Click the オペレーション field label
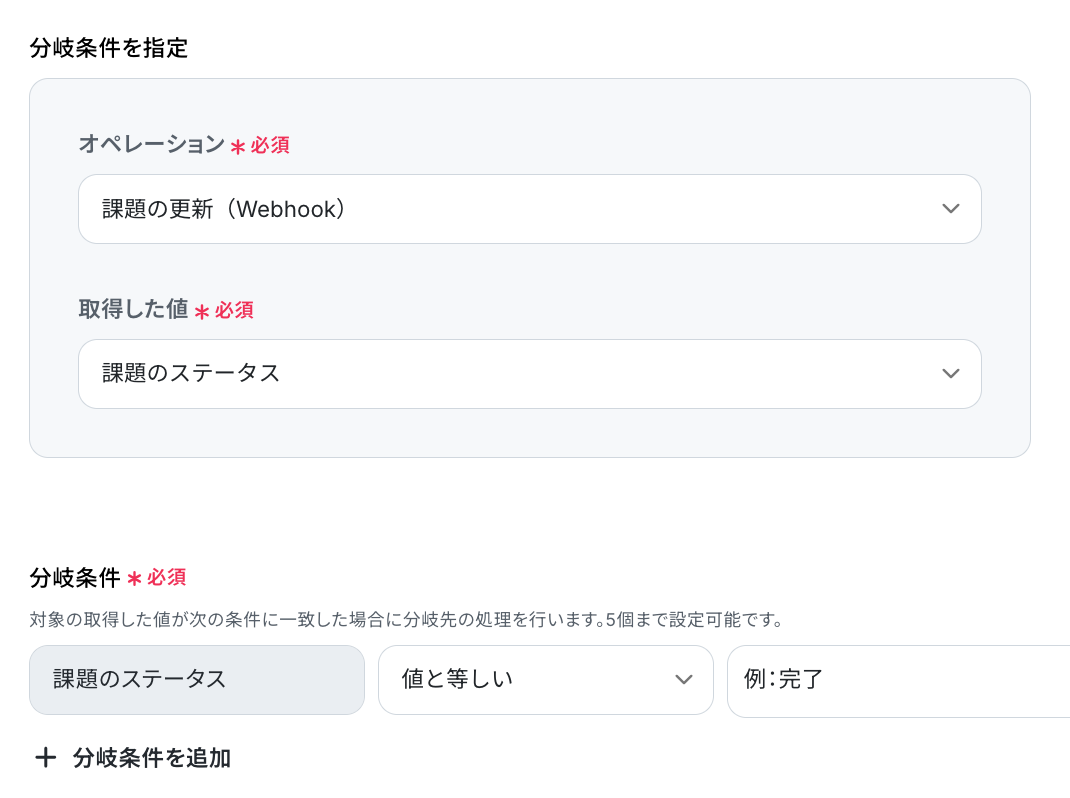The height and width of the screenshot is (798, 1070). [151, 144]
